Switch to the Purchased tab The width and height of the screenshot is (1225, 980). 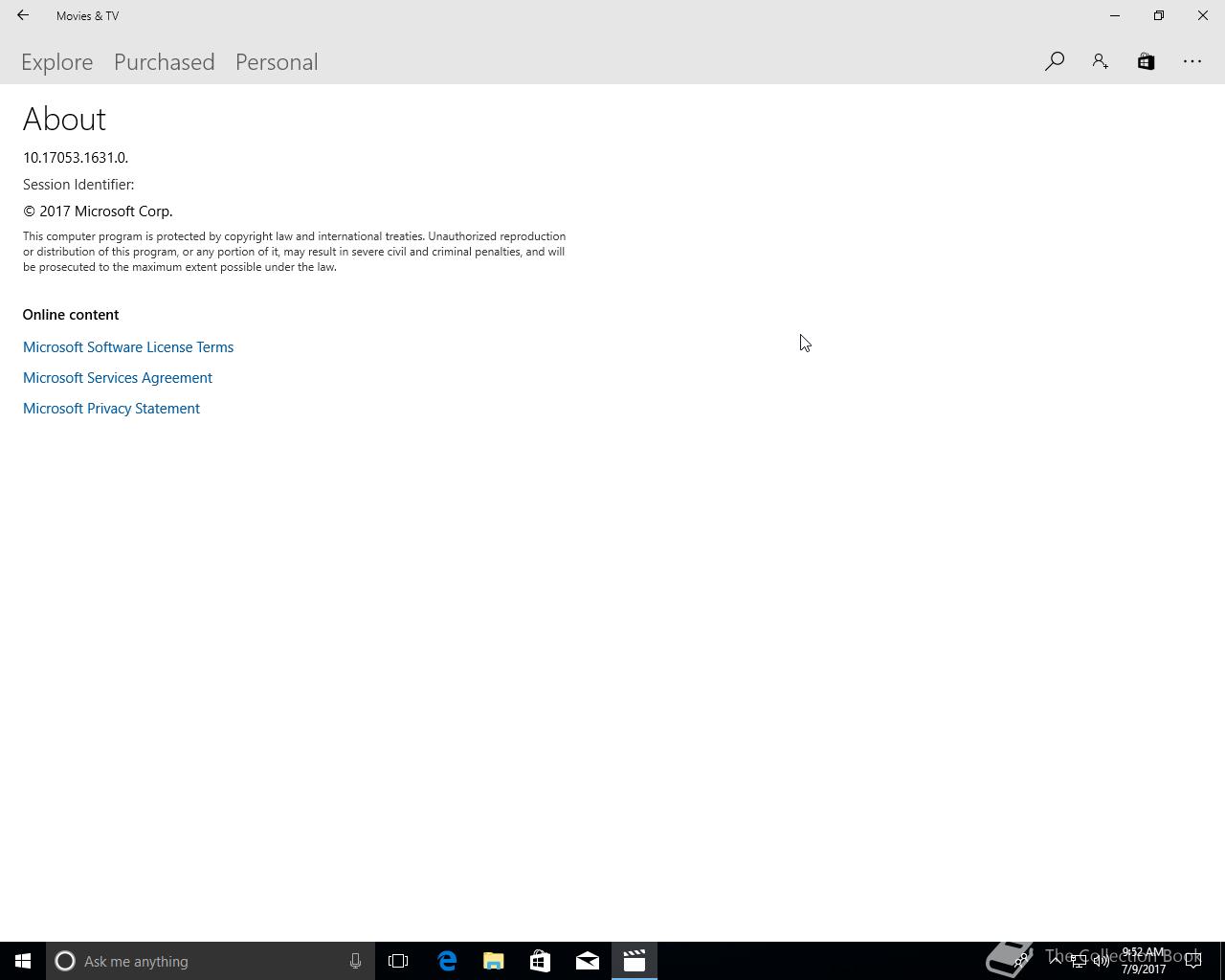[165, 61]
